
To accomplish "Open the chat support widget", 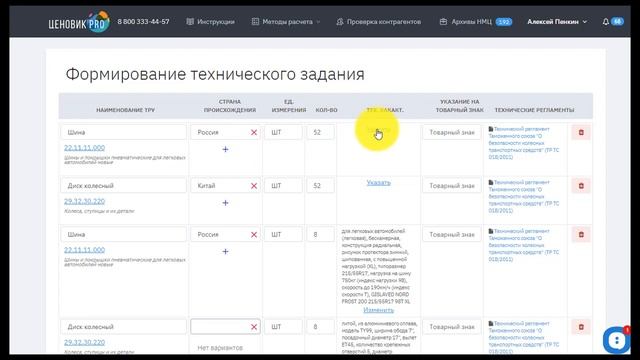I will click(x=617, y=340).
